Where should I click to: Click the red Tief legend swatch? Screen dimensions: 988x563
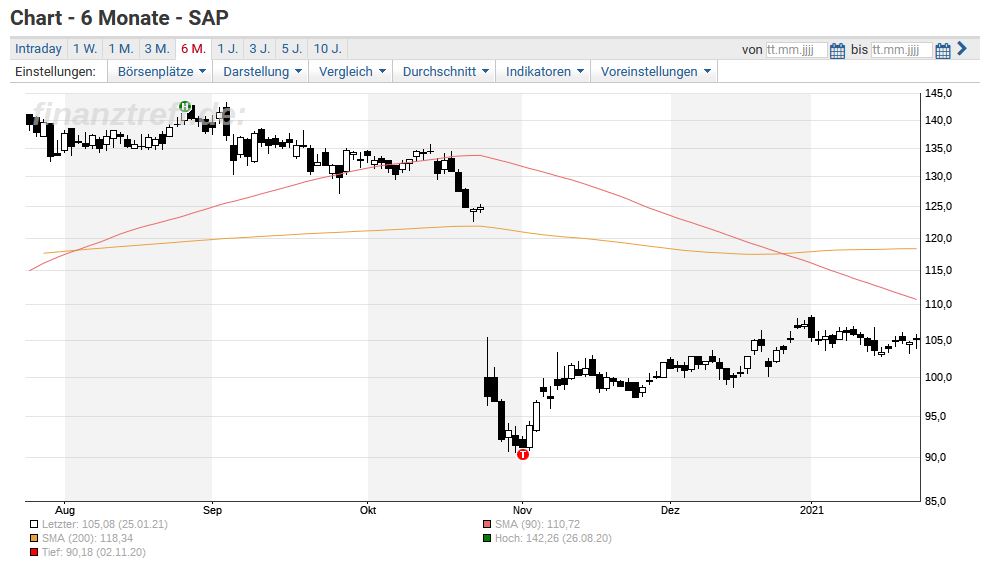pos(34,552)
